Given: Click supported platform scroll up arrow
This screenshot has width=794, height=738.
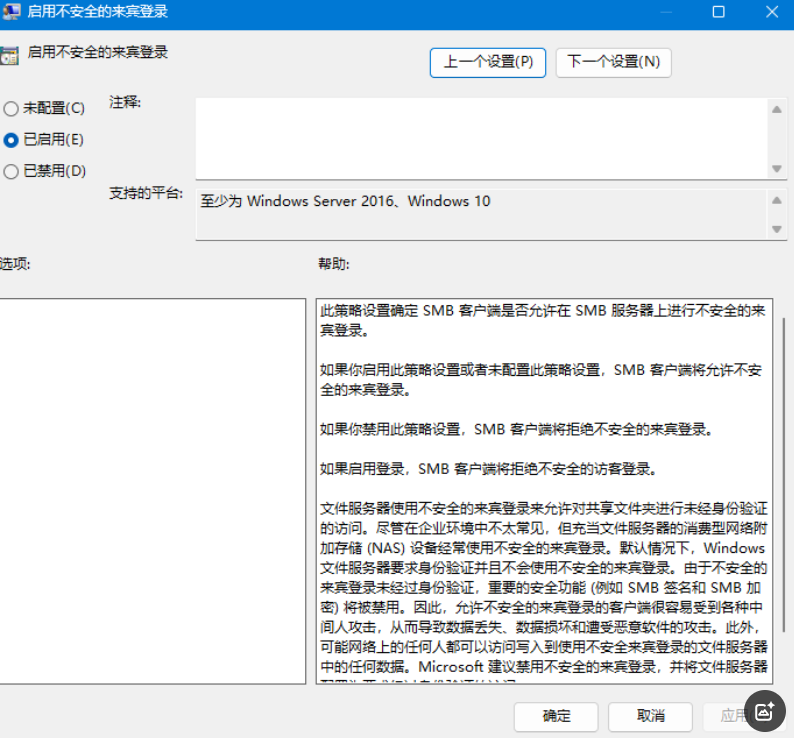Looking at the screenshot, I should click(777, 201).
